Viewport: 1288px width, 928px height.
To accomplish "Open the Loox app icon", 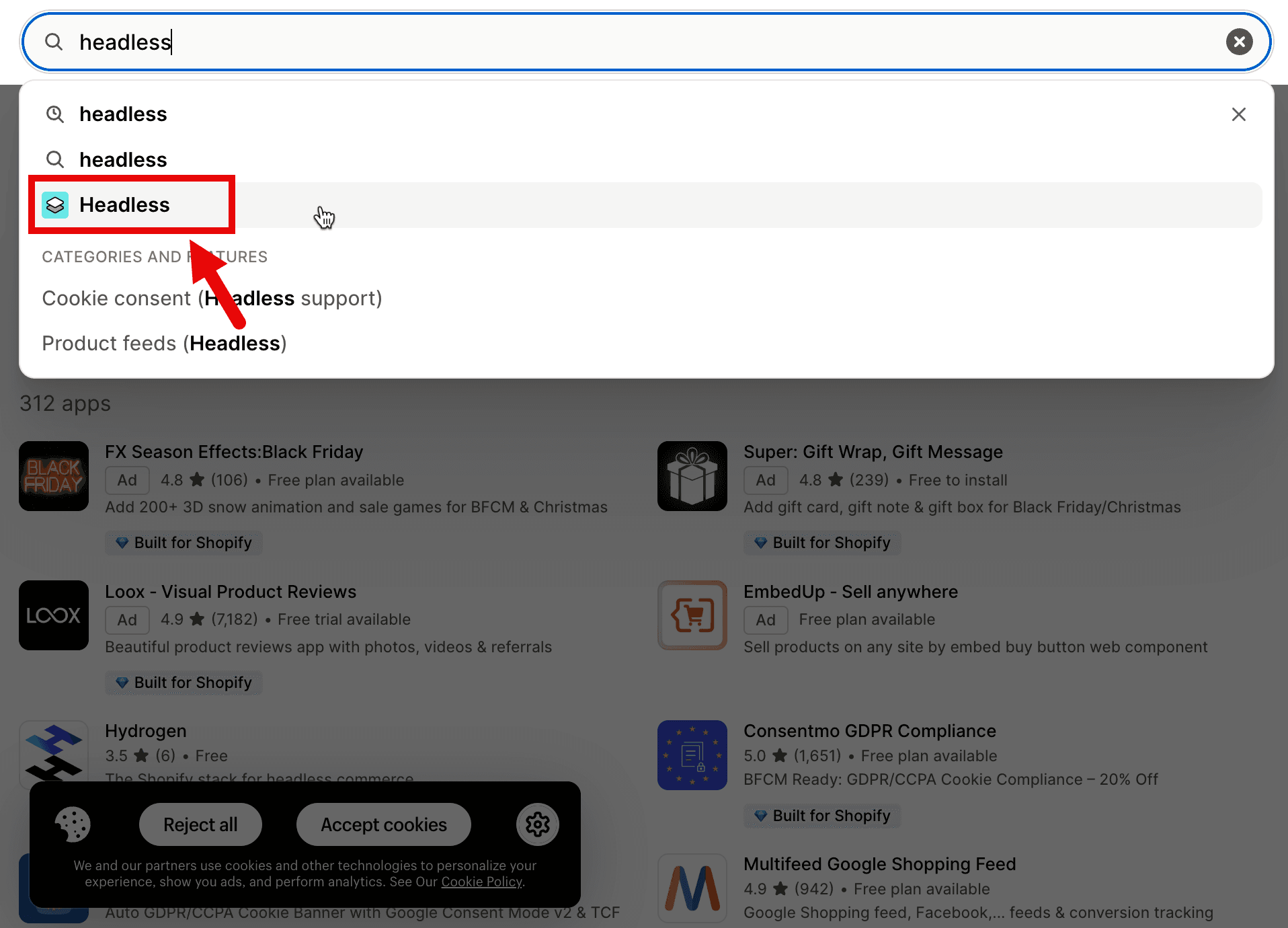I will tap(54, 615).
